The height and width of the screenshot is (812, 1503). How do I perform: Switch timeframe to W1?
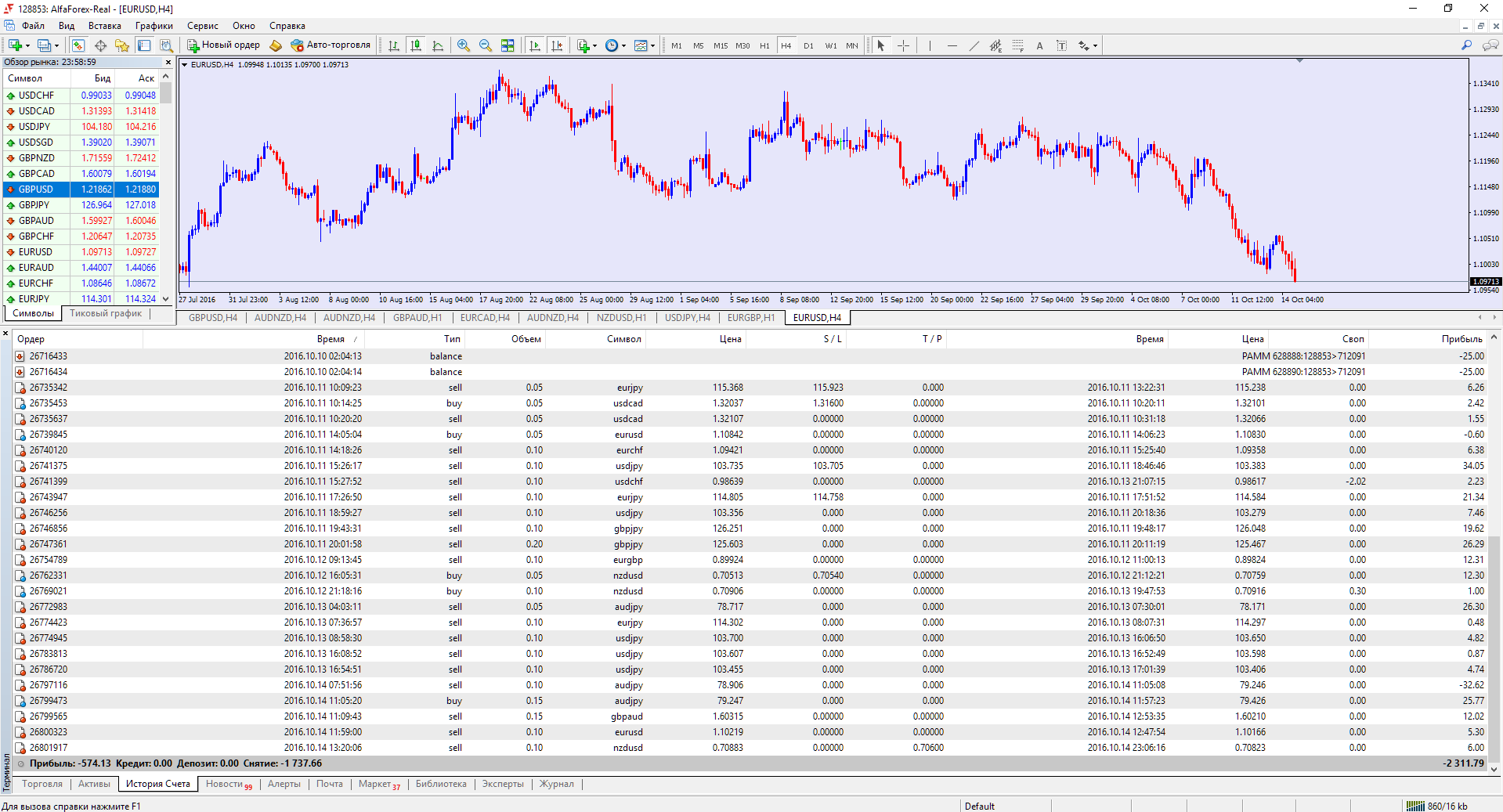click(830, 45)
